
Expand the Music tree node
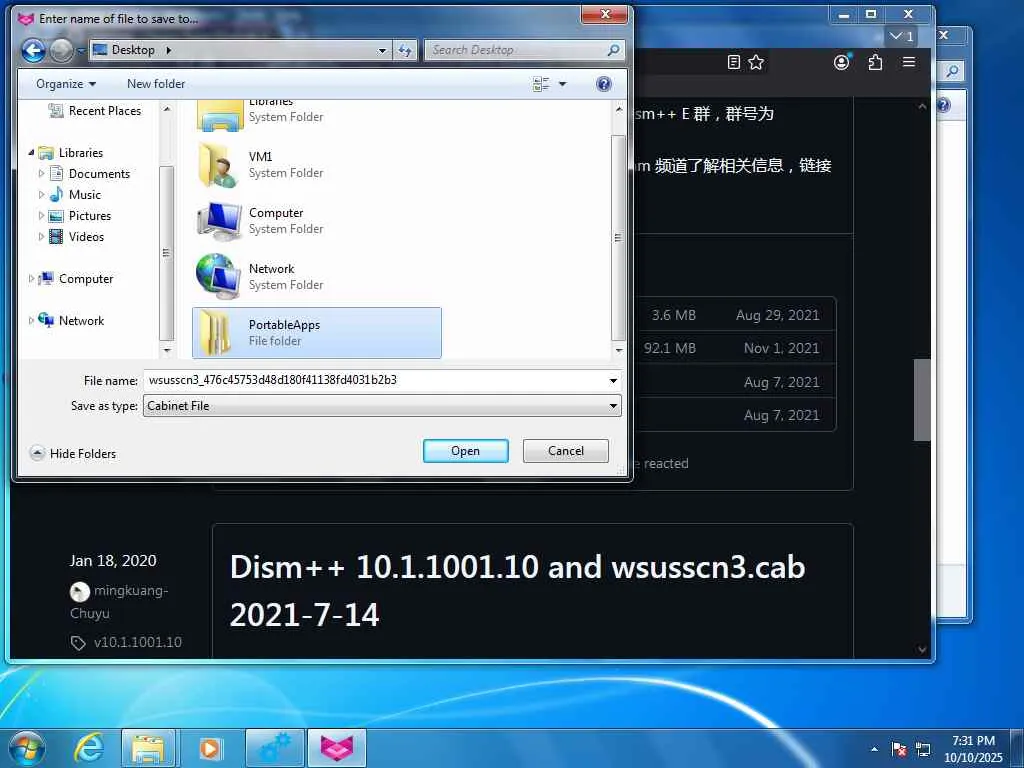tap(41, 195)
